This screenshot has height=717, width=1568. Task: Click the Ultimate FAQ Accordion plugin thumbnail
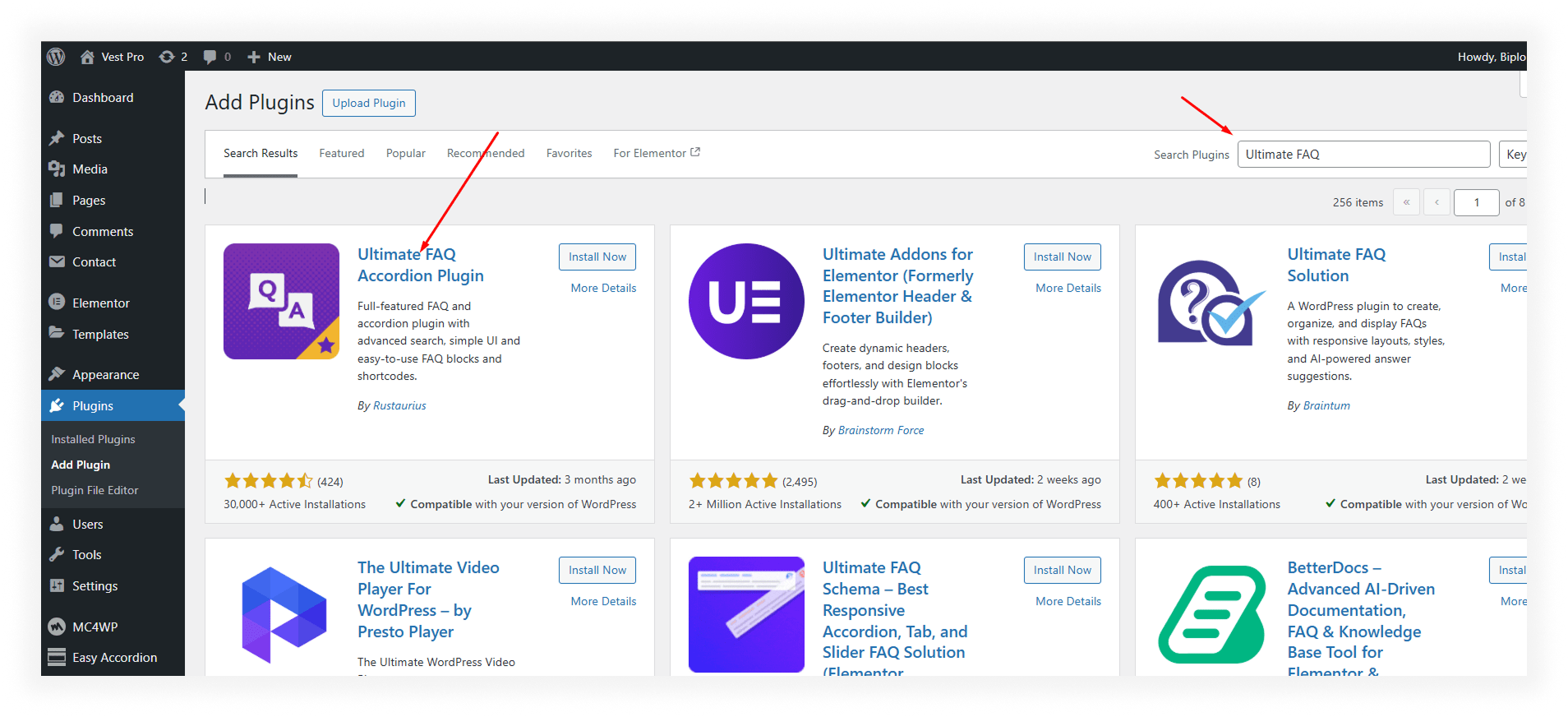coord(281,301)
